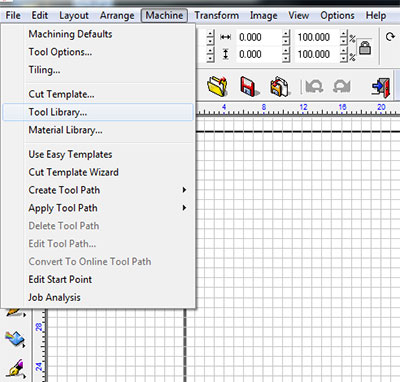Click the horizontal width arrow icon

pyautogui.click(x=226, y=37)
